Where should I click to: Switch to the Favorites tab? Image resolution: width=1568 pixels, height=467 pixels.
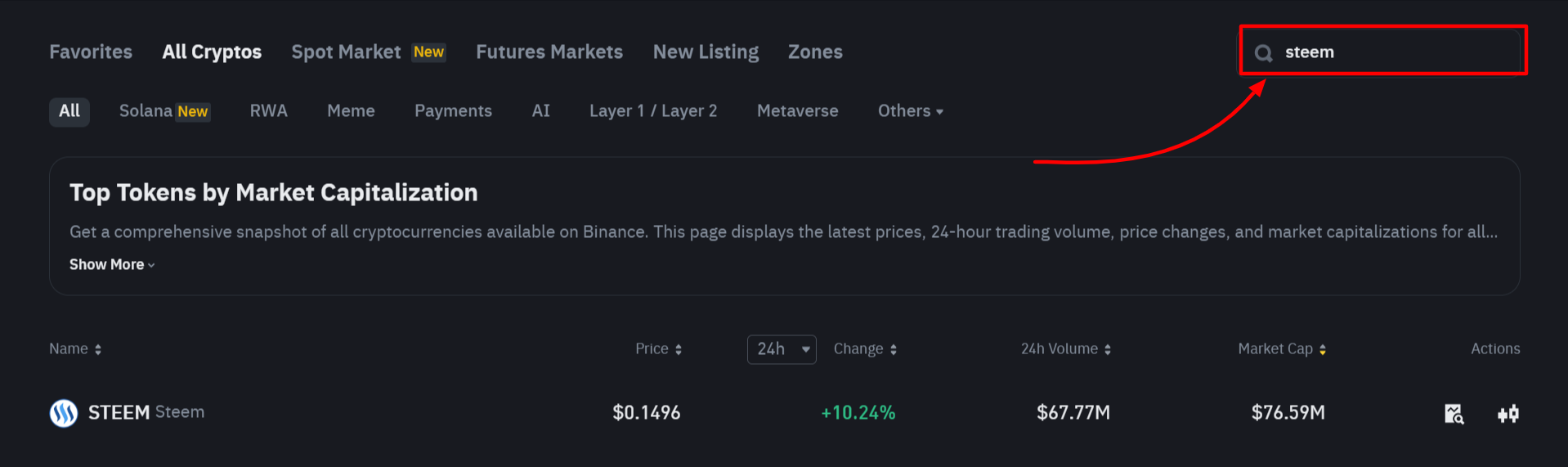(x=91, y=52)
